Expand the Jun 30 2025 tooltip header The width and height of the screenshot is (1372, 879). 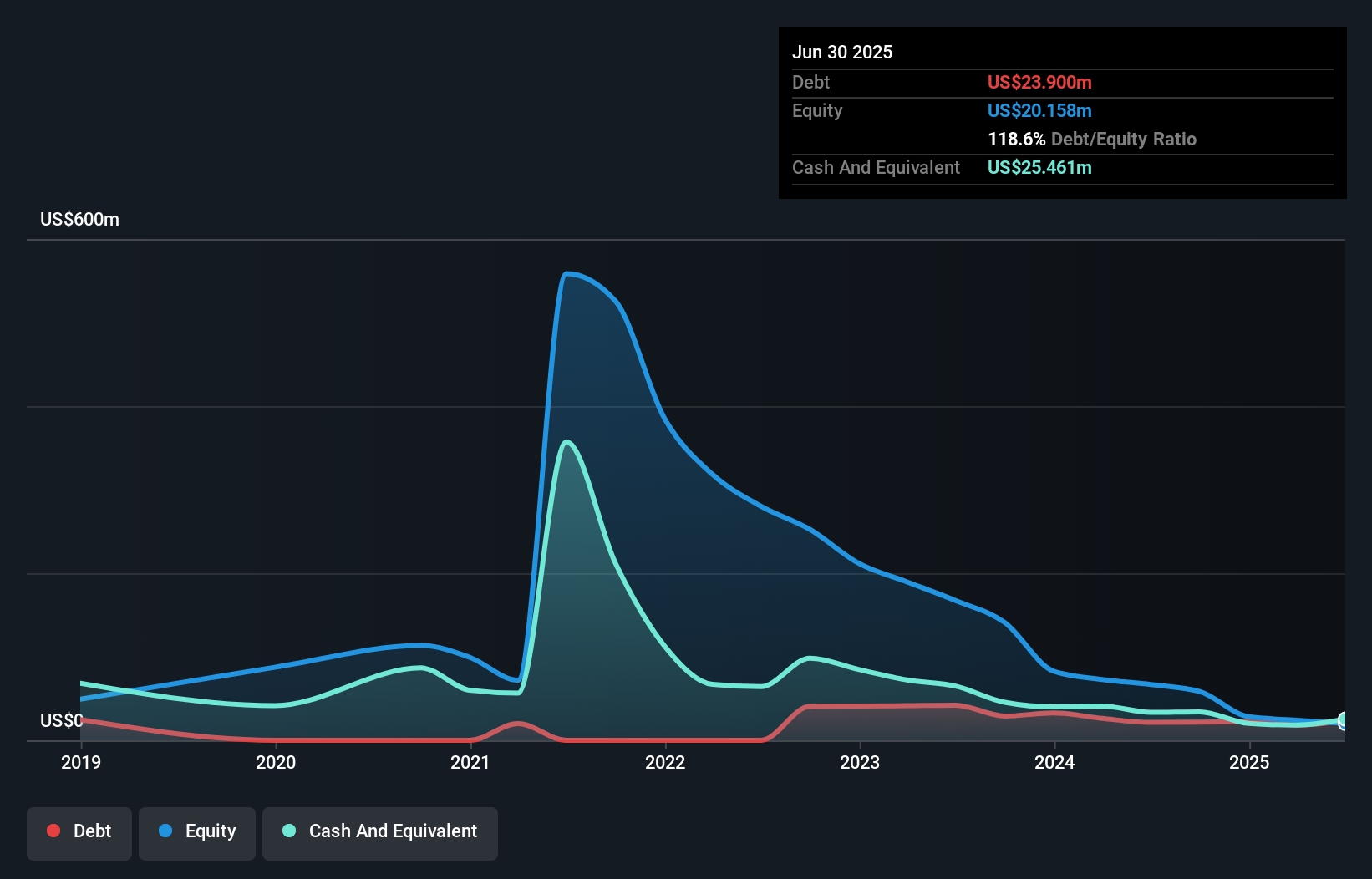842,52
